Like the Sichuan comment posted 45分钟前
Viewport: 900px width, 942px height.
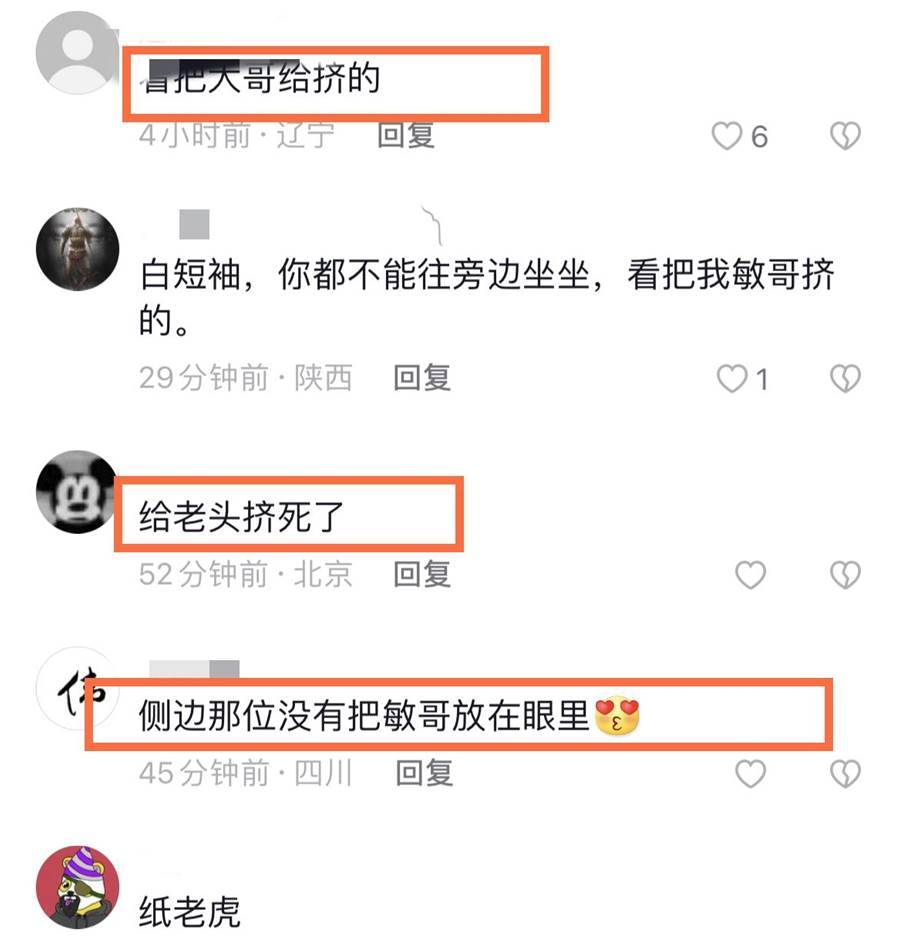(x=750, y=773)
